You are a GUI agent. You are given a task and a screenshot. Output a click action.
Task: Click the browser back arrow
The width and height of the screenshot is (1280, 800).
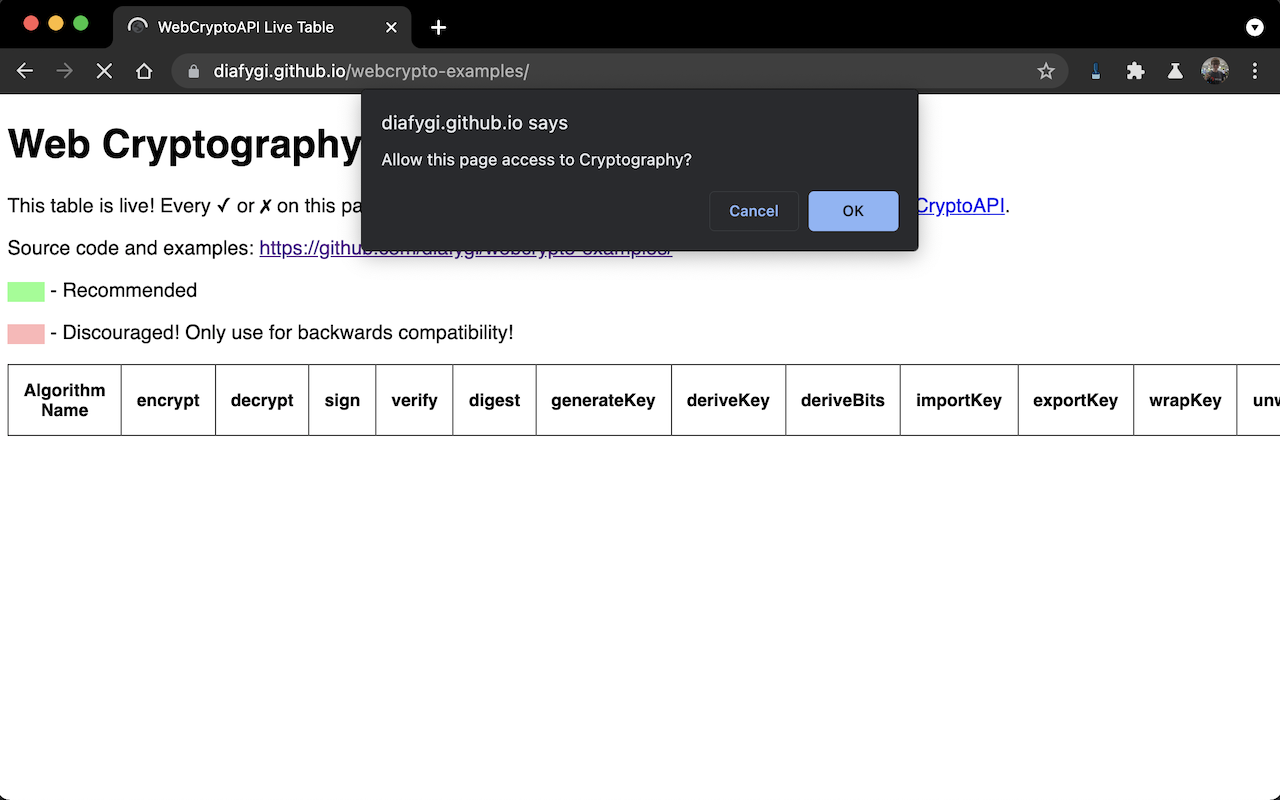[x=25, y=71]
